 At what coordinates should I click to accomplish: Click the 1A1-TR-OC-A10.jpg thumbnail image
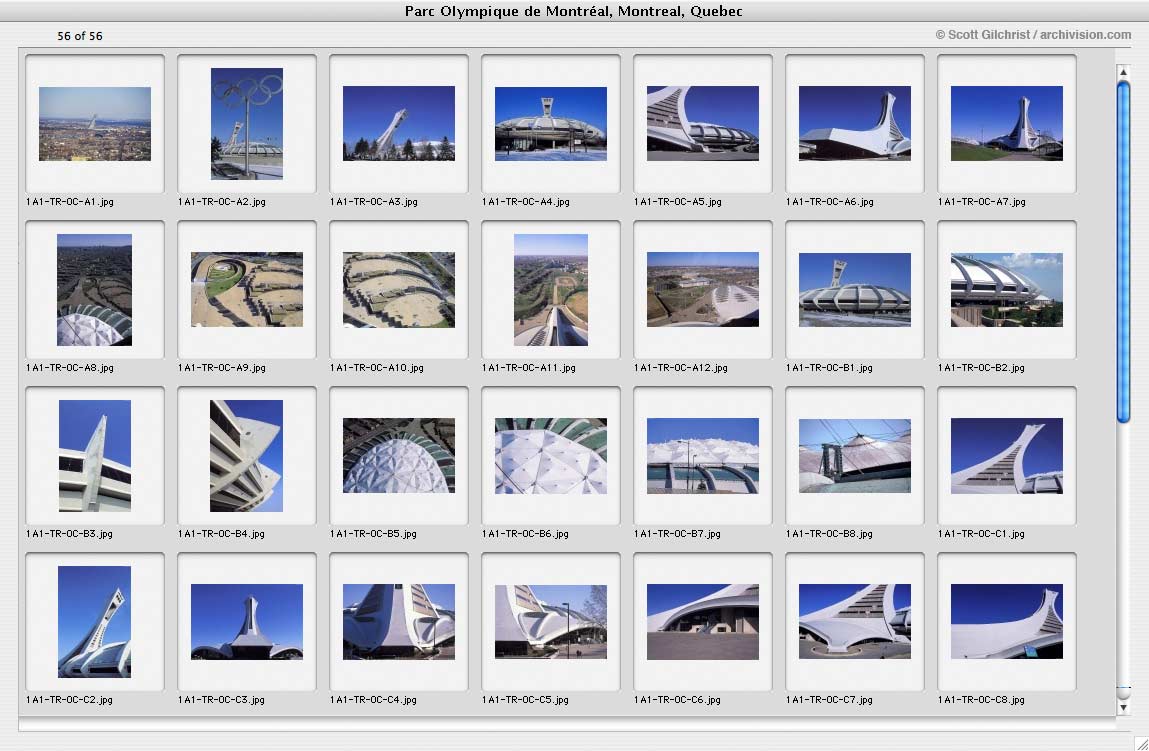point(399,290)
